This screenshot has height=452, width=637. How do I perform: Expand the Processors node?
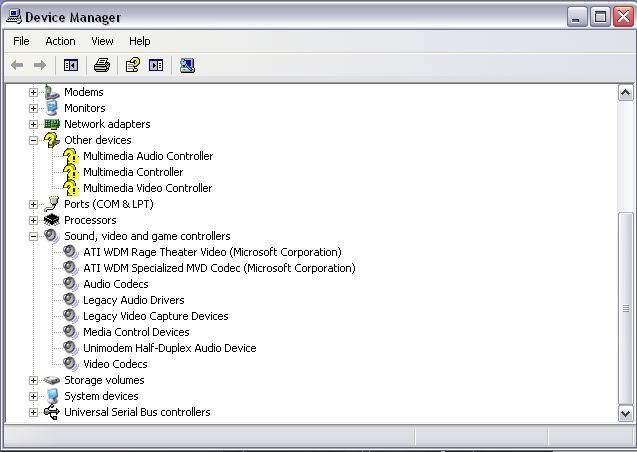pos(33,220)
